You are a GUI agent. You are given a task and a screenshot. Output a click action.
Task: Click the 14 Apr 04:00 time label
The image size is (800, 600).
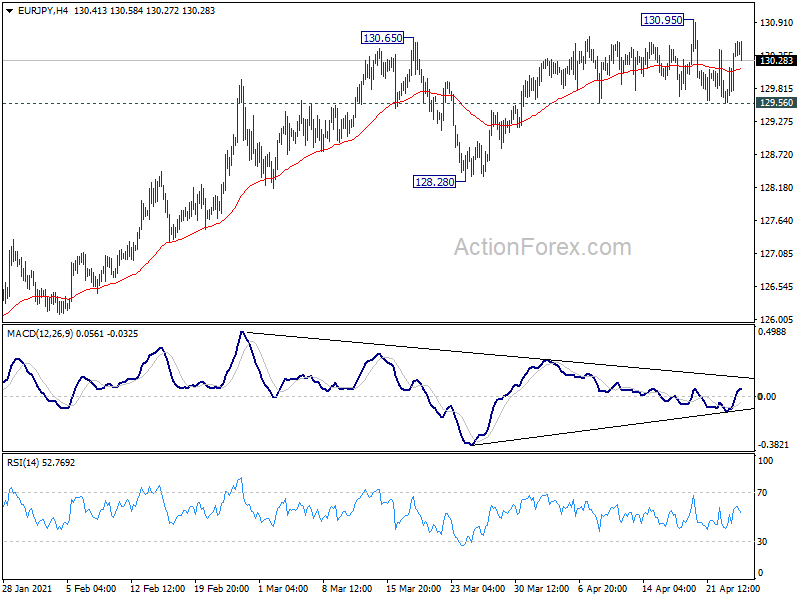pyautogui.click(x=669, y=588)
